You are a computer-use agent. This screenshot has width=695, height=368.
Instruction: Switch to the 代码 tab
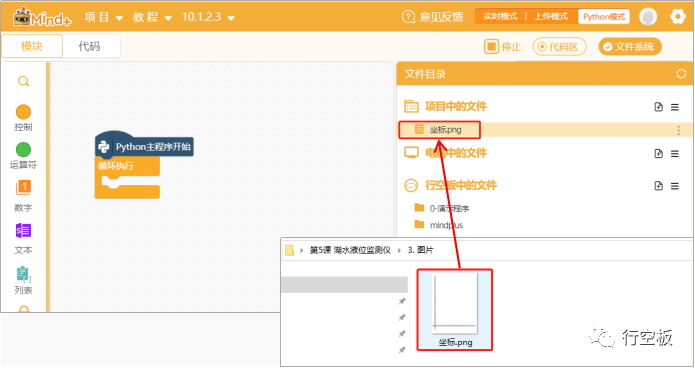click(x=90, y=46)
